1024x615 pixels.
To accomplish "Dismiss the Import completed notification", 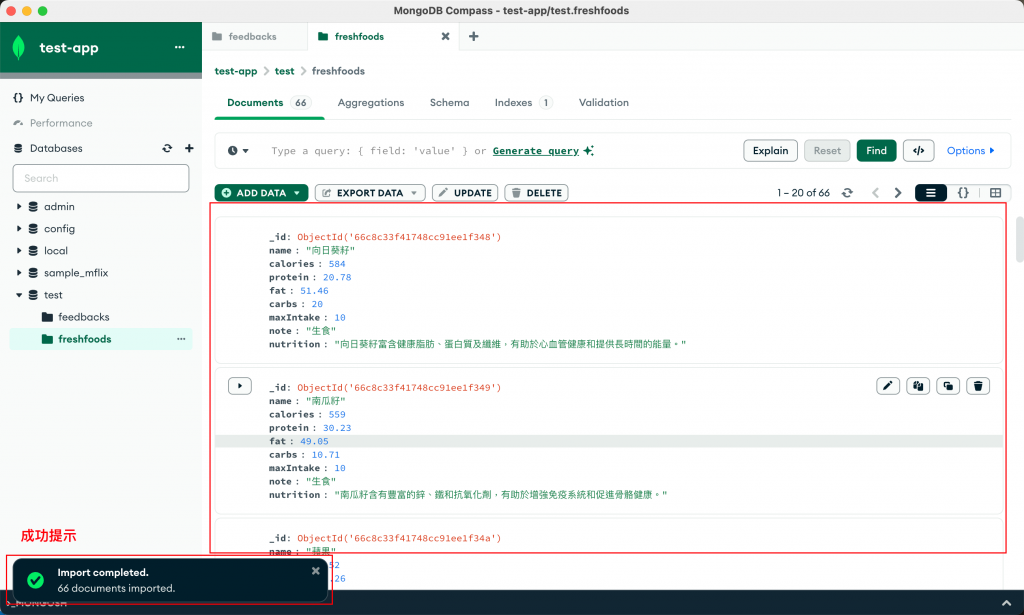I will tap(315, 571).
